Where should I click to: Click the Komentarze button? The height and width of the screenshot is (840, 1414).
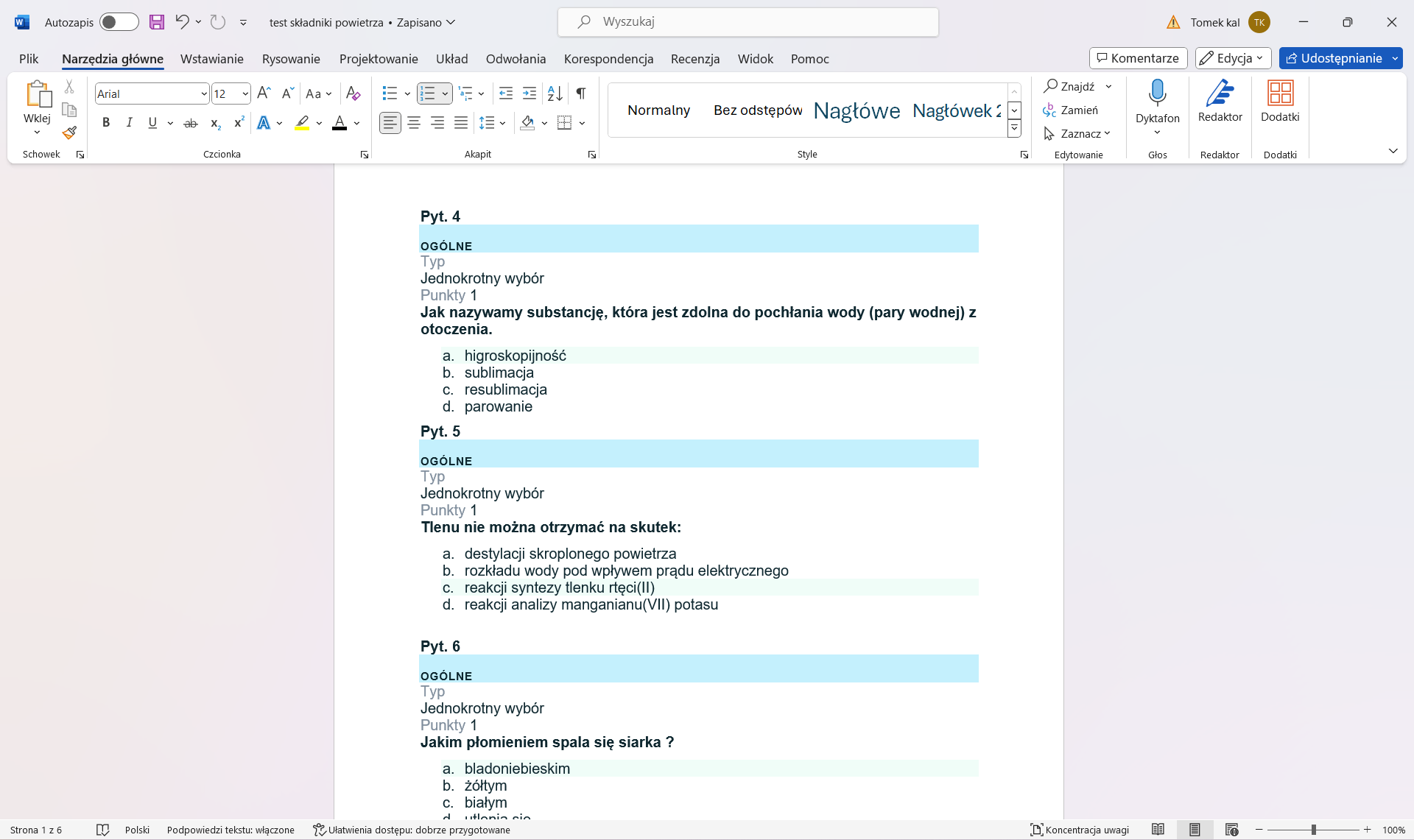1138,58
